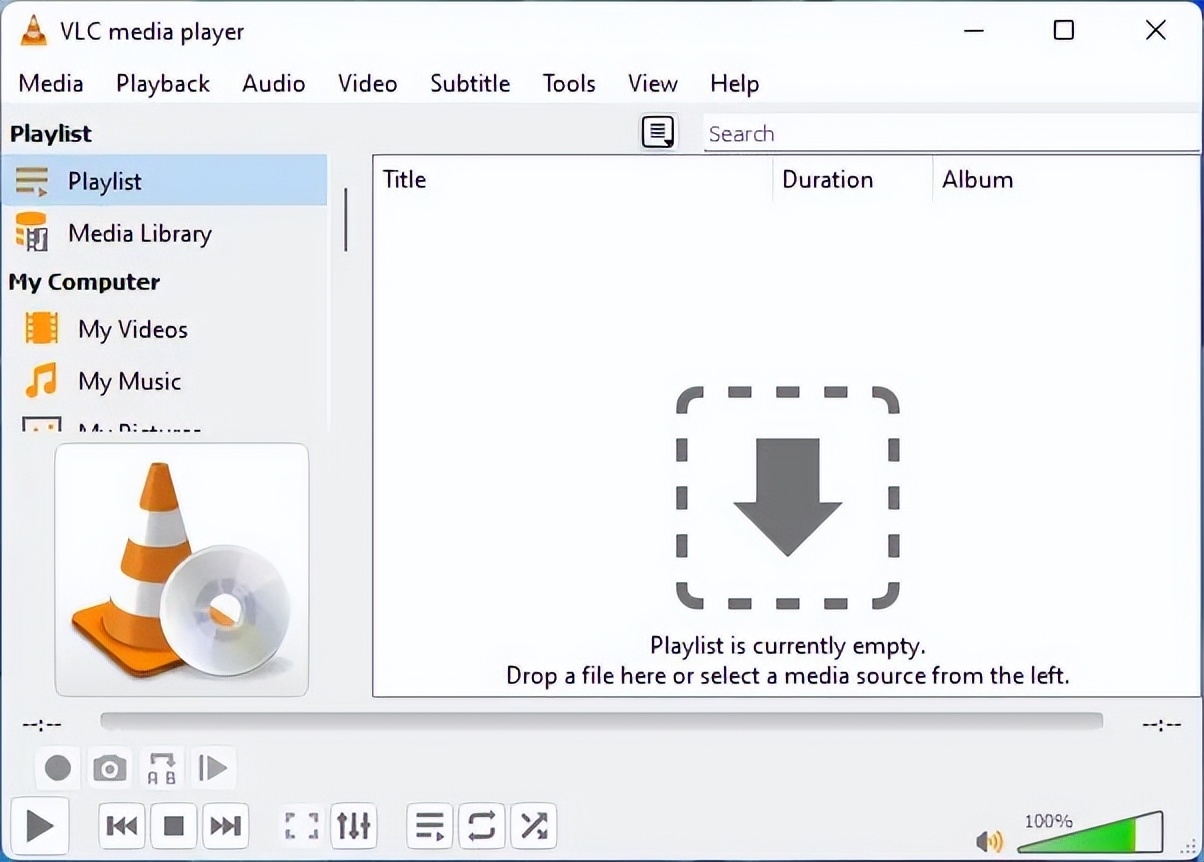Select Media Library in the sidebar

pyautogui.click(x=139, y=233)
